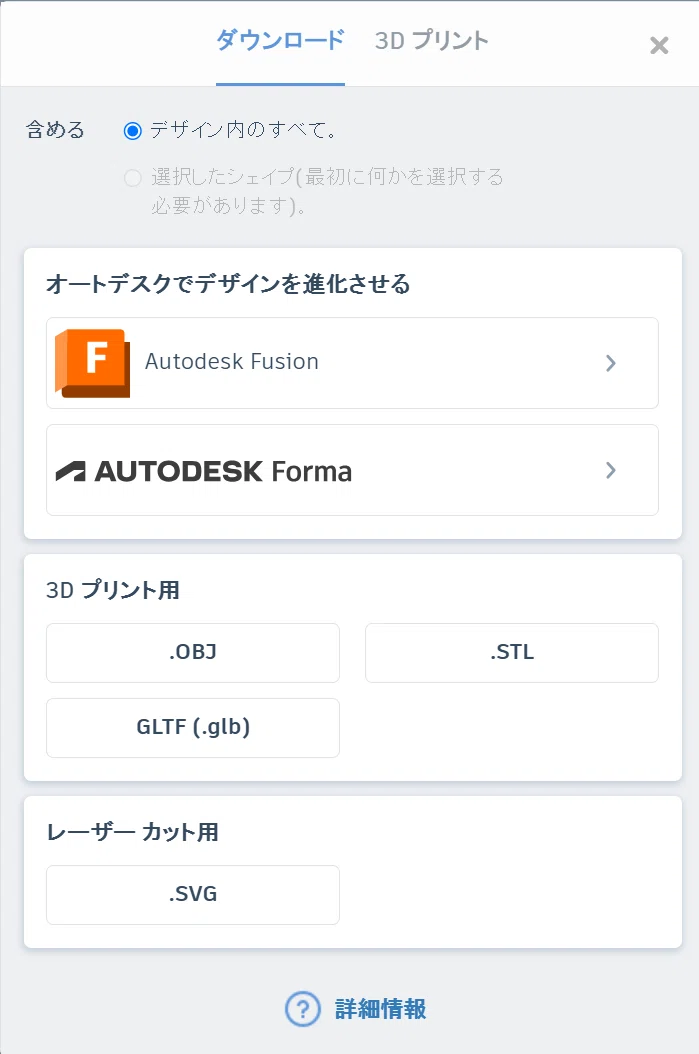
Task: Click the question mark help icon
Action: coord(302,1009)
